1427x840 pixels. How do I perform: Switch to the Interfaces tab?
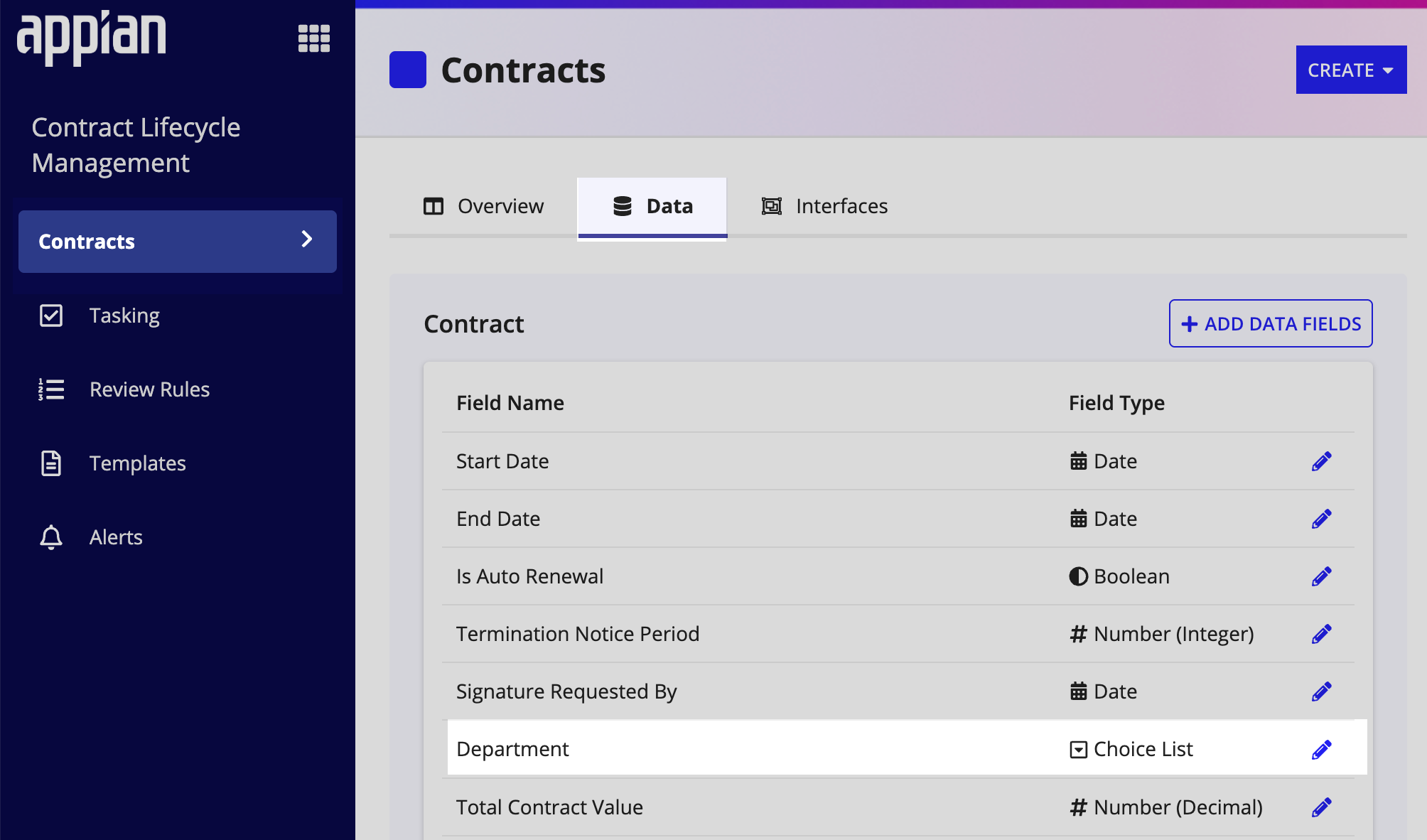[x=824, y=206]
